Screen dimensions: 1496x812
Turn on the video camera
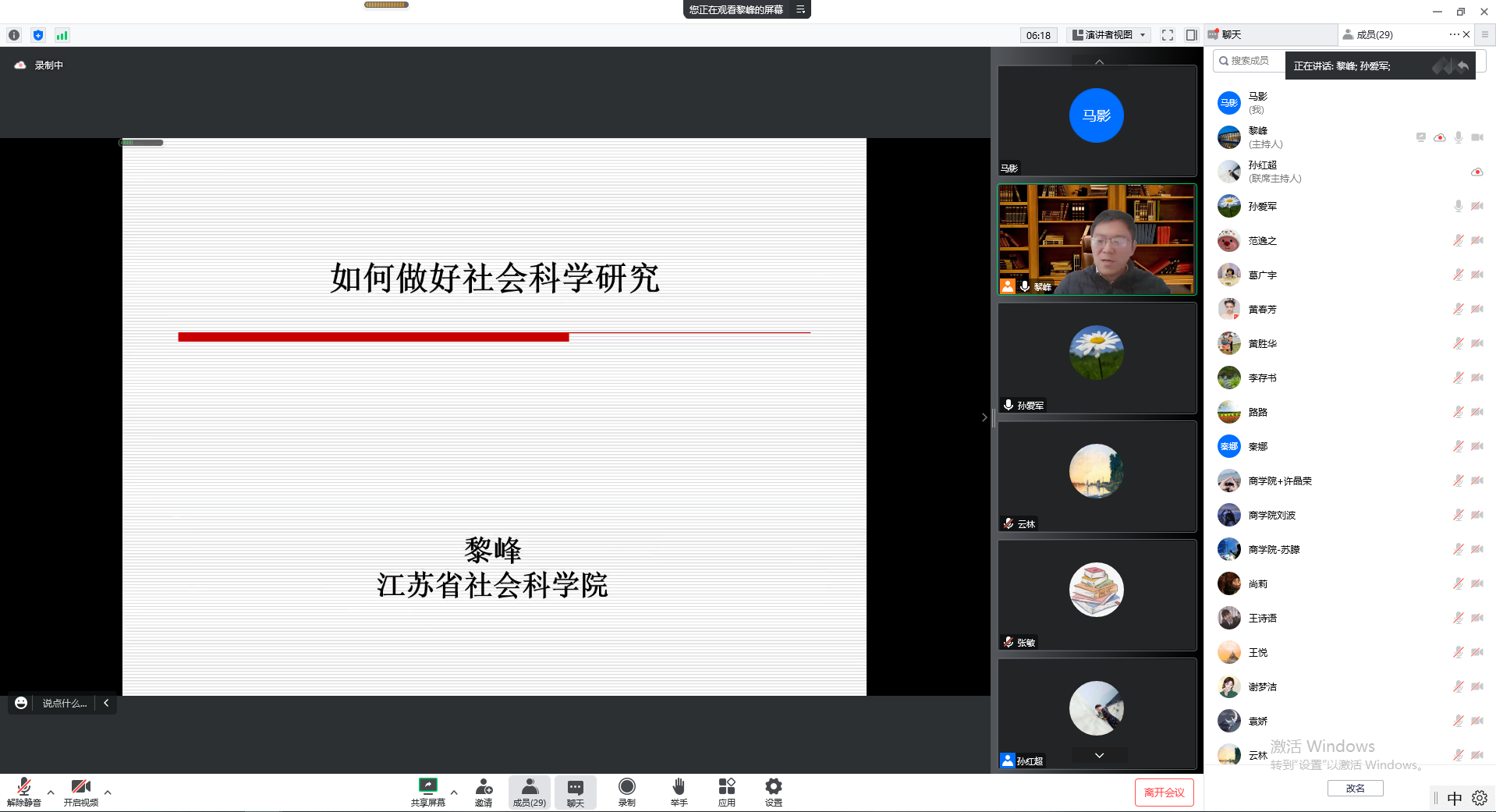pyautogui.click(x=80, y=786)
